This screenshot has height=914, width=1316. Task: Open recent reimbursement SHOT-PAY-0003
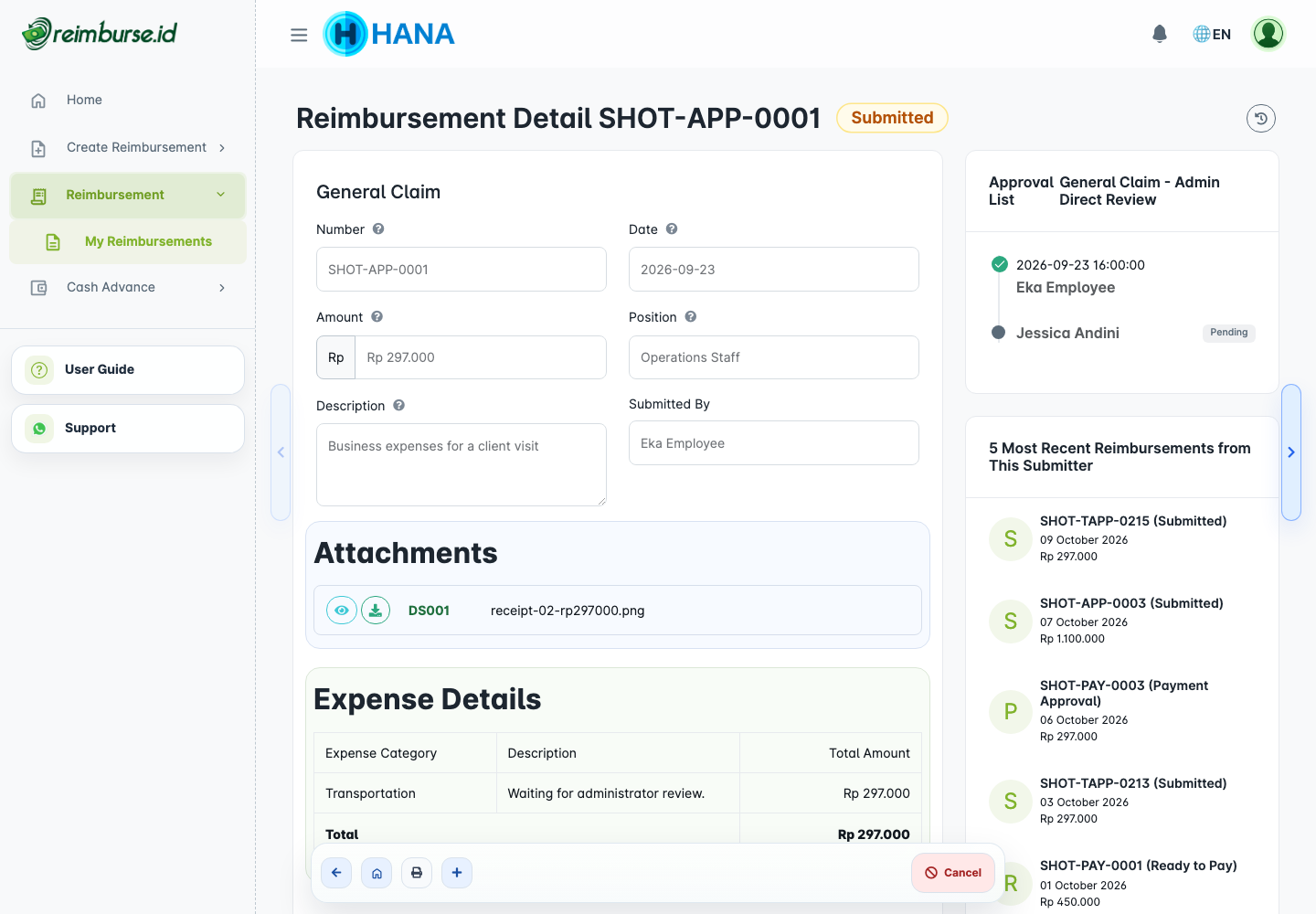click(x=1122, y=710)
